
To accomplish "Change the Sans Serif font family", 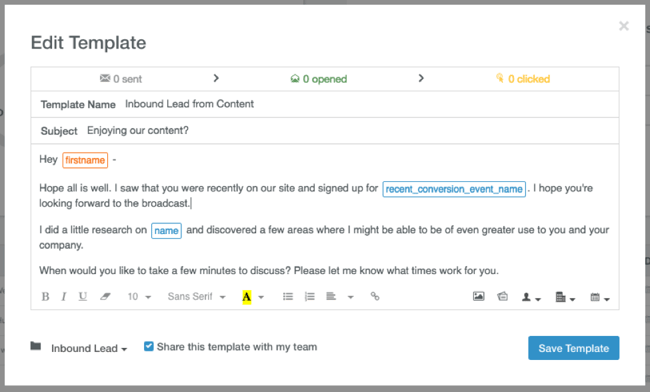I will 196,297.
